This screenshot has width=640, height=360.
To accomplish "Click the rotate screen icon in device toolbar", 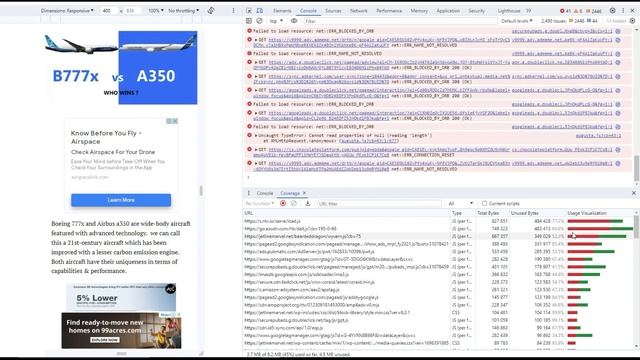I will 211,11.
